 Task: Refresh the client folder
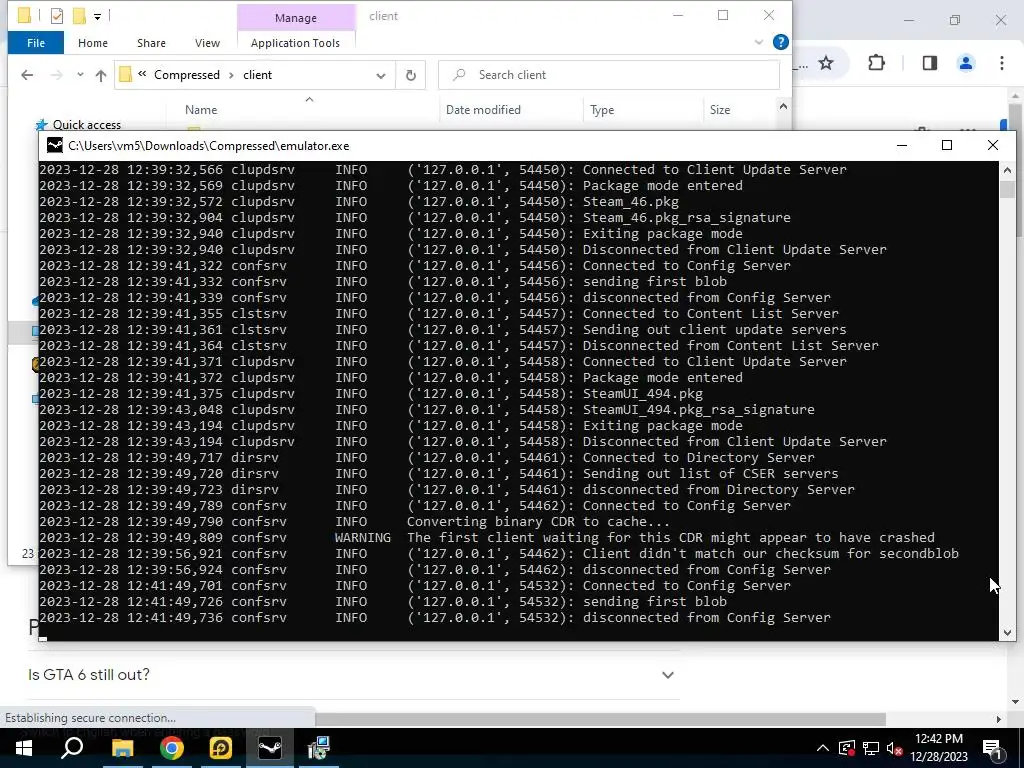[411, 75]
